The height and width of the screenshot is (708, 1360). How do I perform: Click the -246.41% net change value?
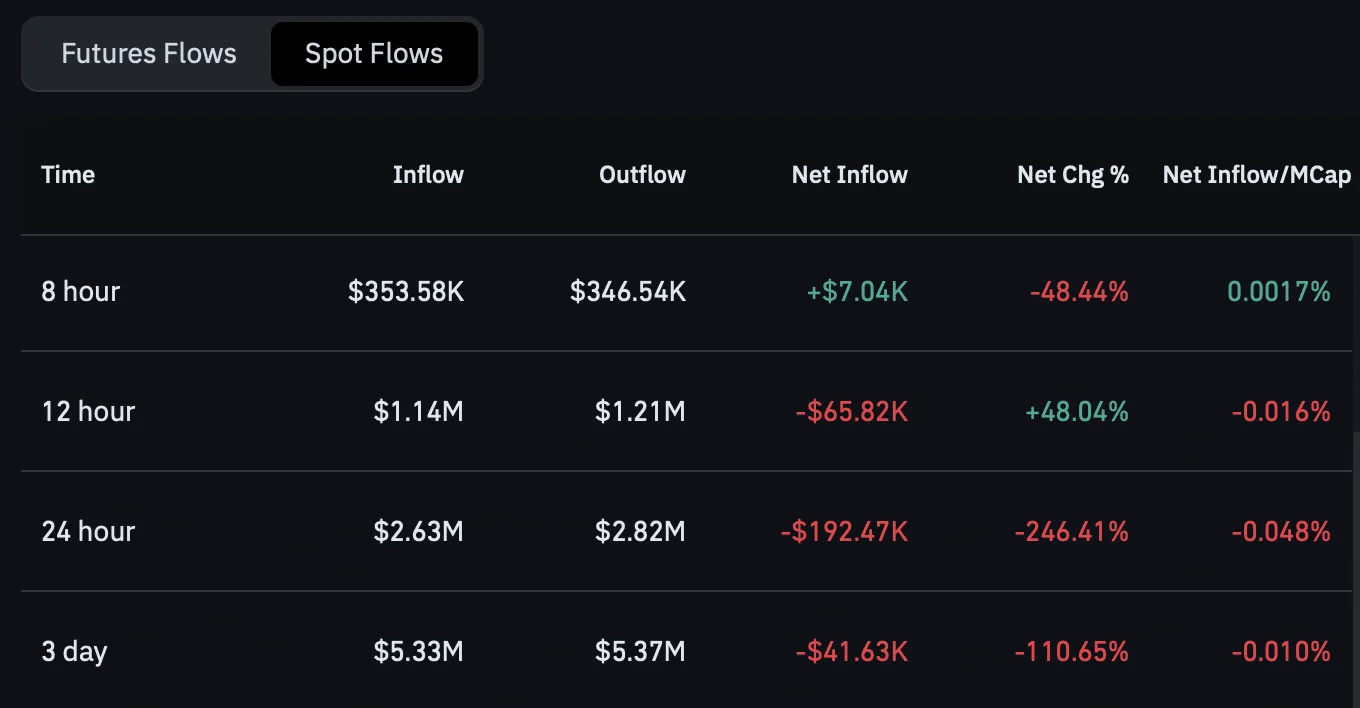pos(1072,531)
